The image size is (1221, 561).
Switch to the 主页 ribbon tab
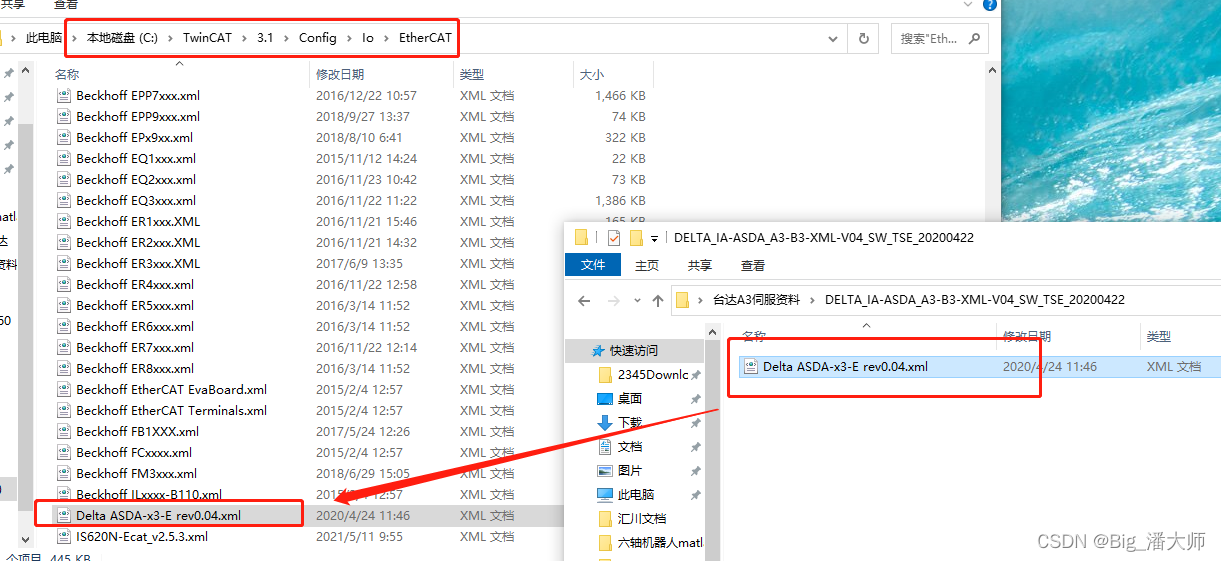click(x=647, y=265)
